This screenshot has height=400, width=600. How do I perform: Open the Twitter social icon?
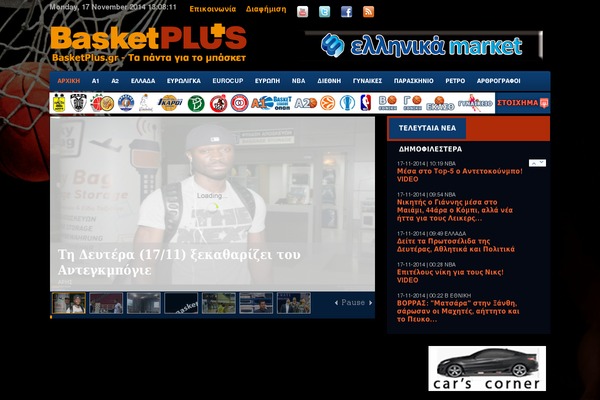tap(324, 11)
